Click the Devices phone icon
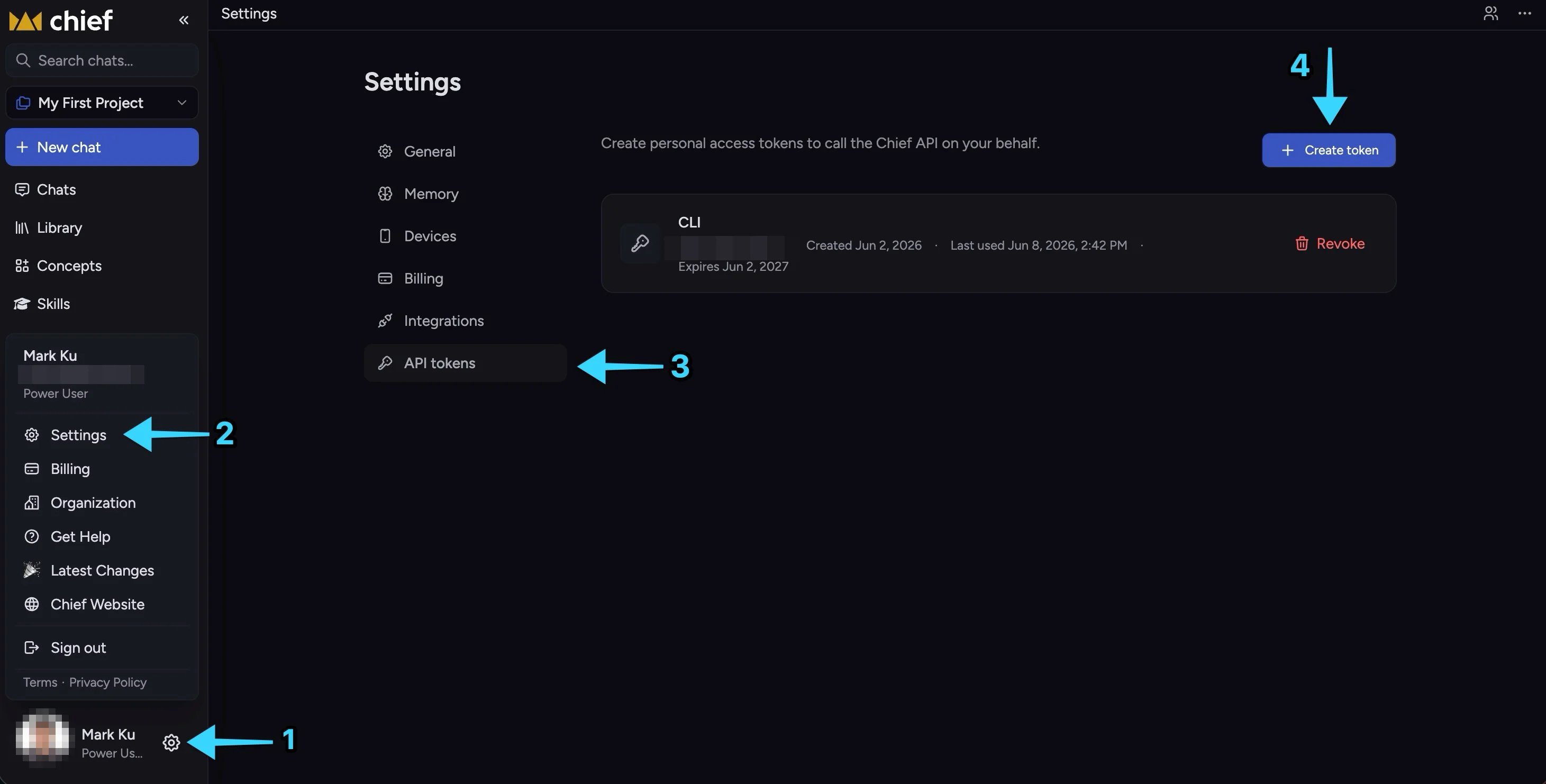The image size is (1546, 784). [x=385, y=236]
